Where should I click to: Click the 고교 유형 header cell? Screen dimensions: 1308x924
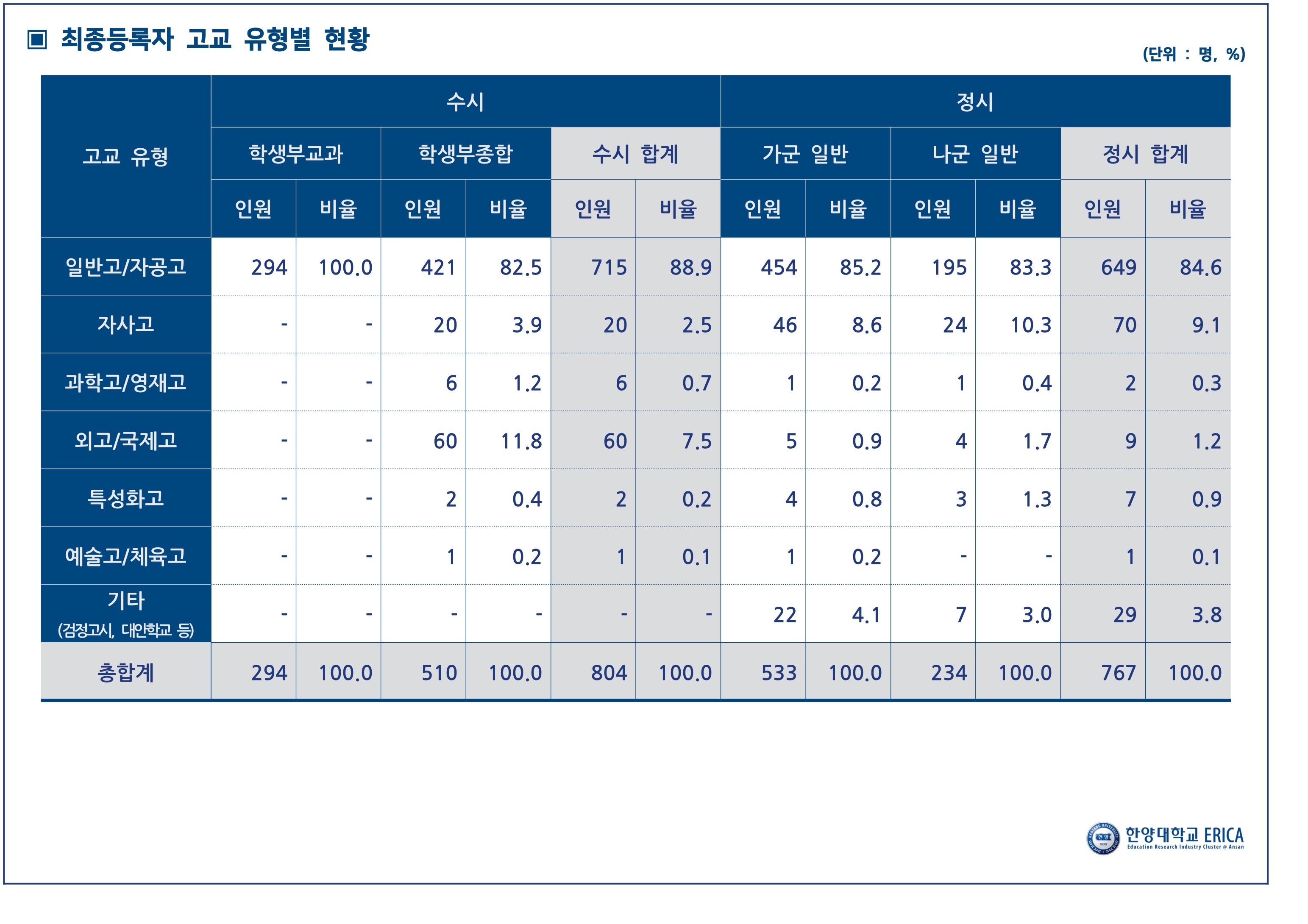coord(125,156)
